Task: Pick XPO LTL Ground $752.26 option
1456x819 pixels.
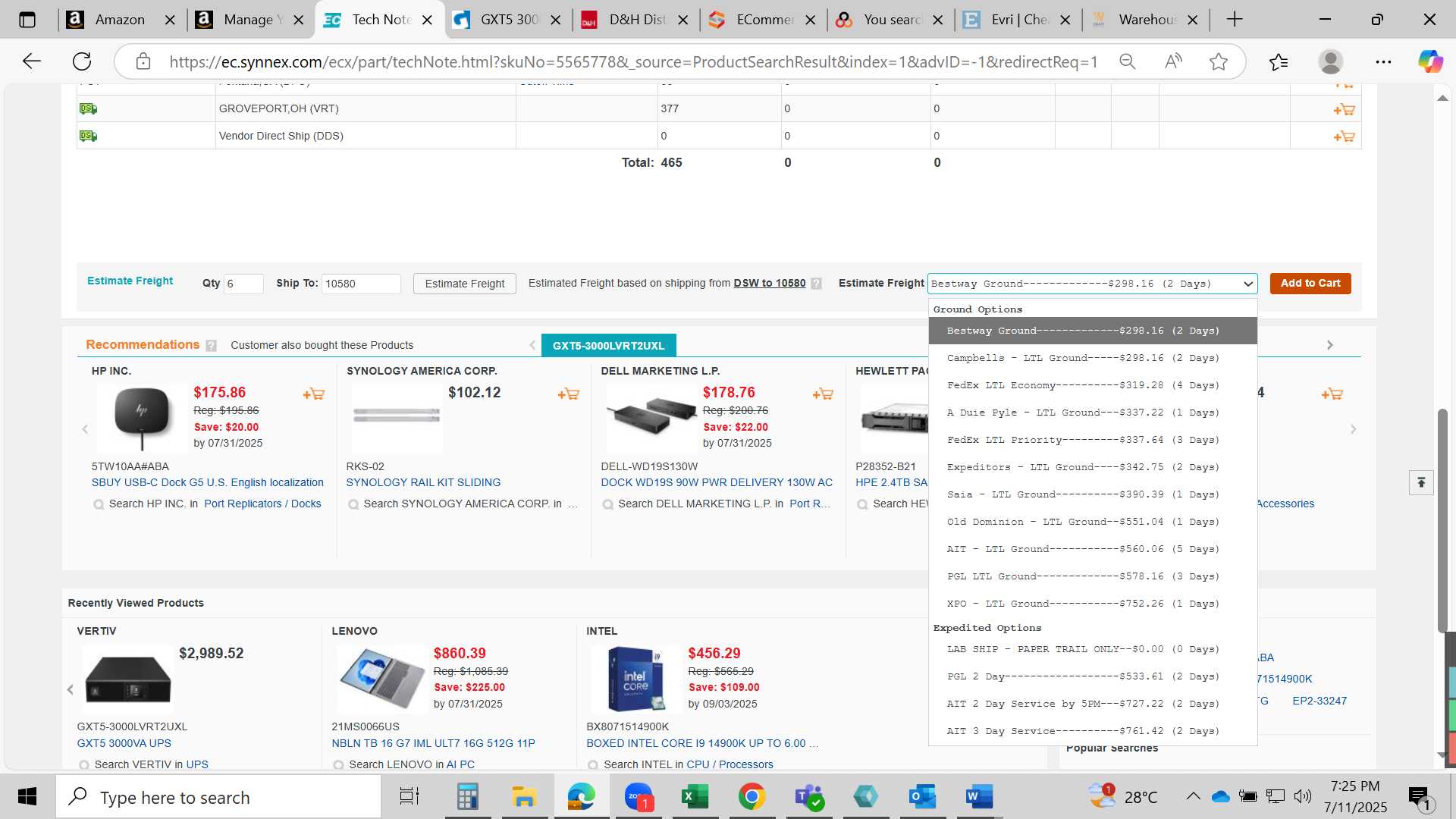Action: pos(1093,604)
